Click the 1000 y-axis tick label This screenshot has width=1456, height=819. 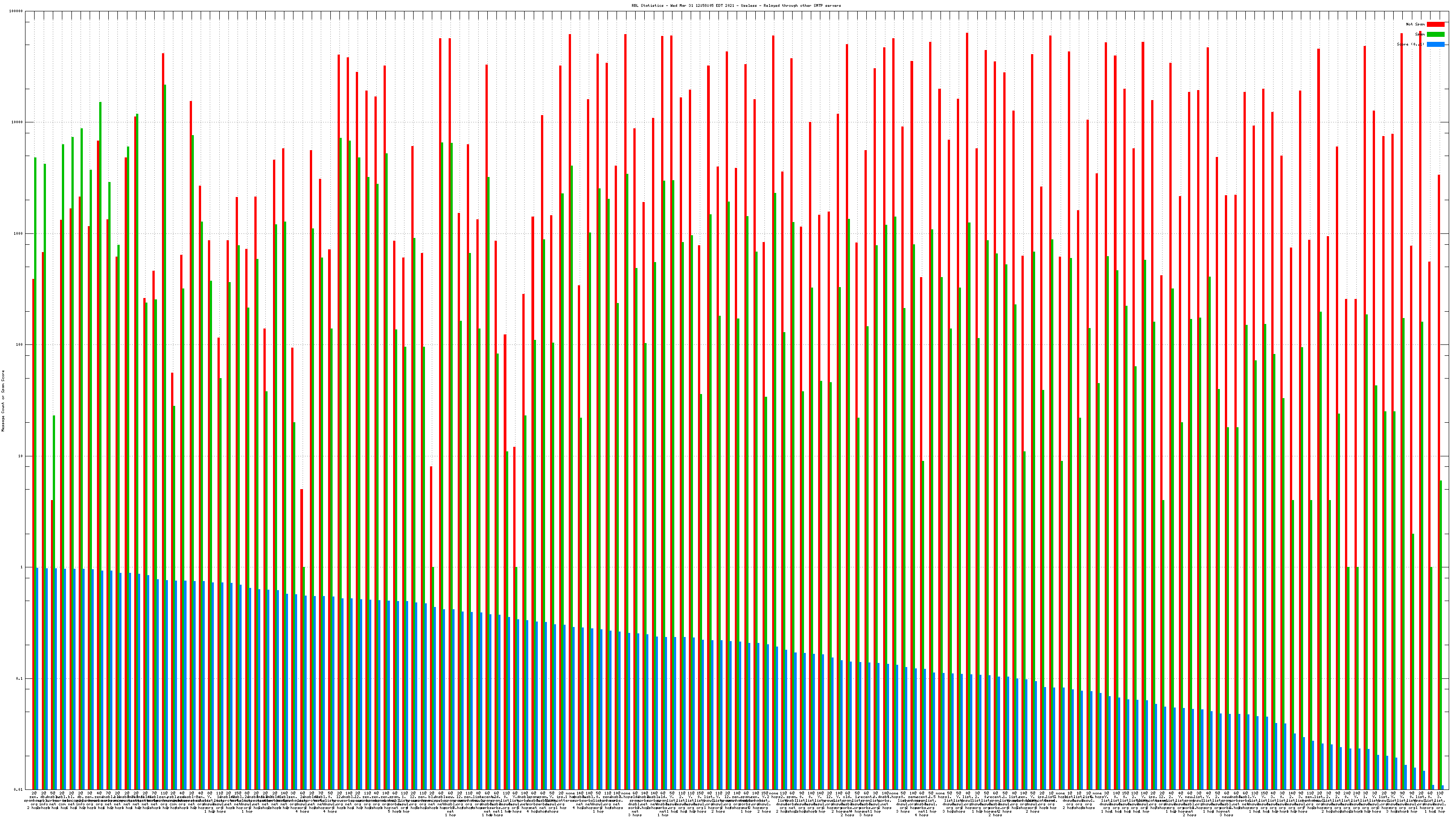[x=18, y=233]
